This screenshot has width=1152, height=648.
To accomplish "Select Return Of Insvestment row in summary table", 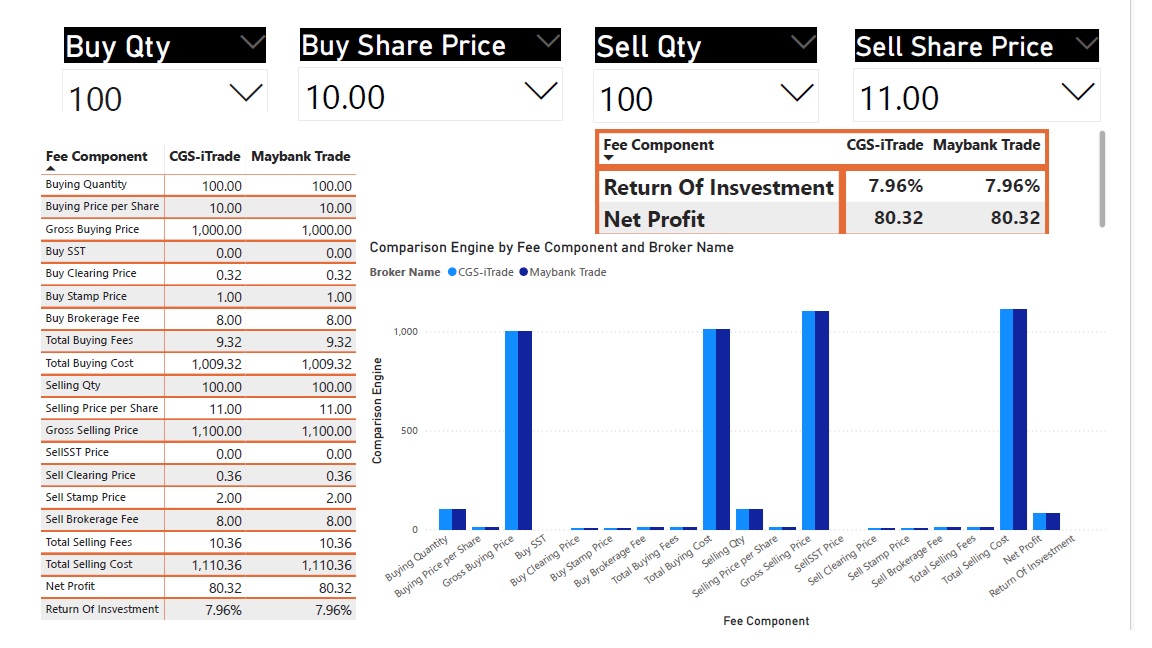I will pyautogui.click(x=718, y=187).
